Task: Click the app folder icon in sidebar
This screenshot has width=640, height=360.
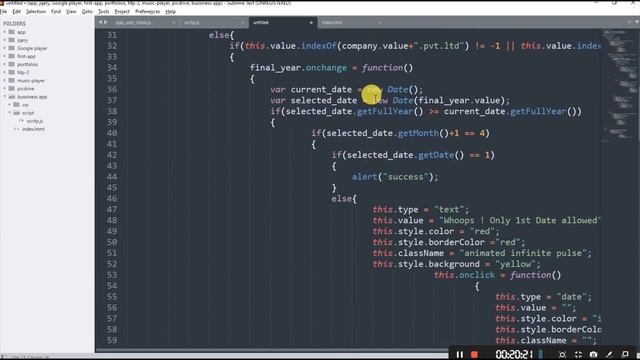Action: [x=11, y=32]
